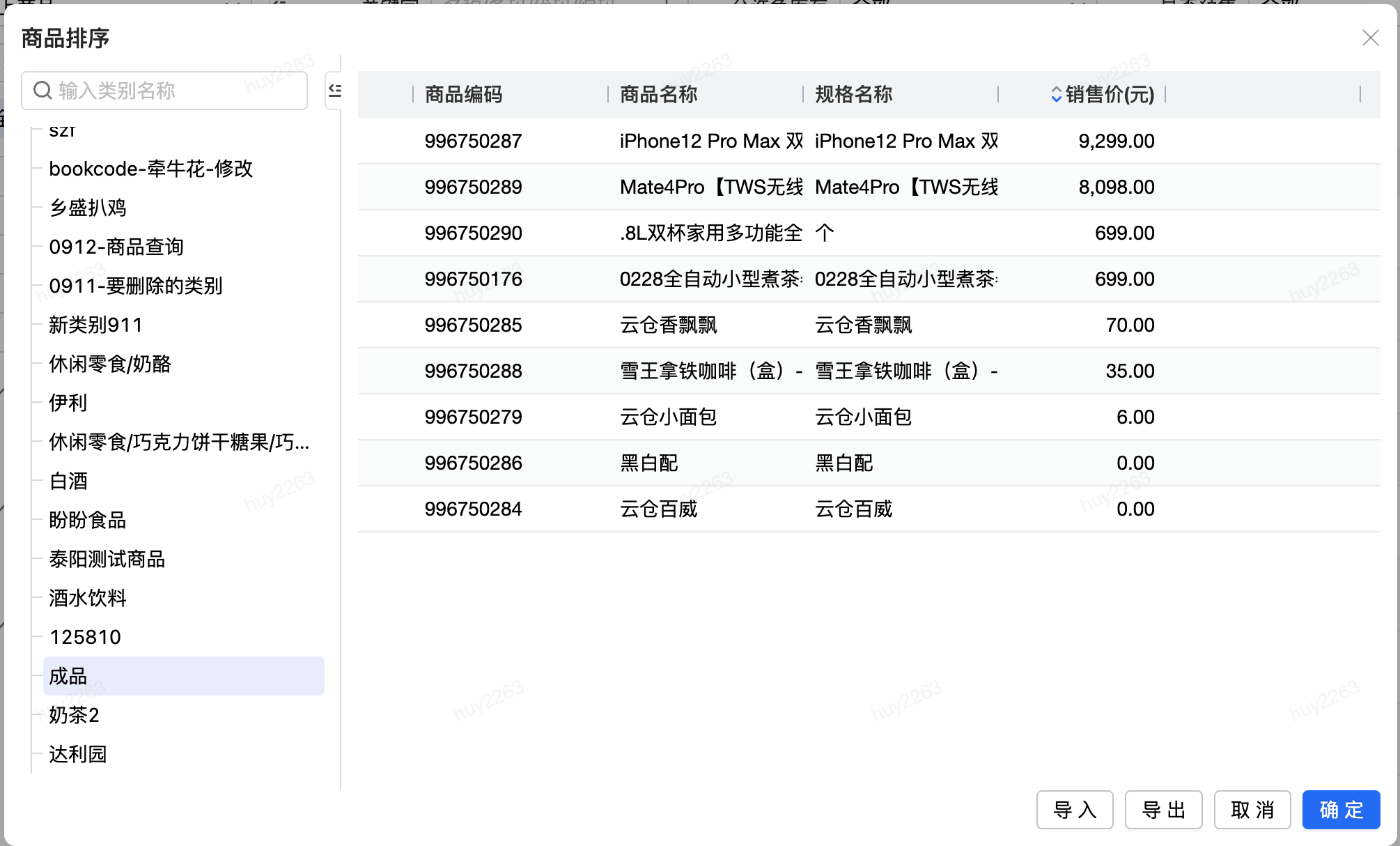Click the 商品编码 column header

464,94
